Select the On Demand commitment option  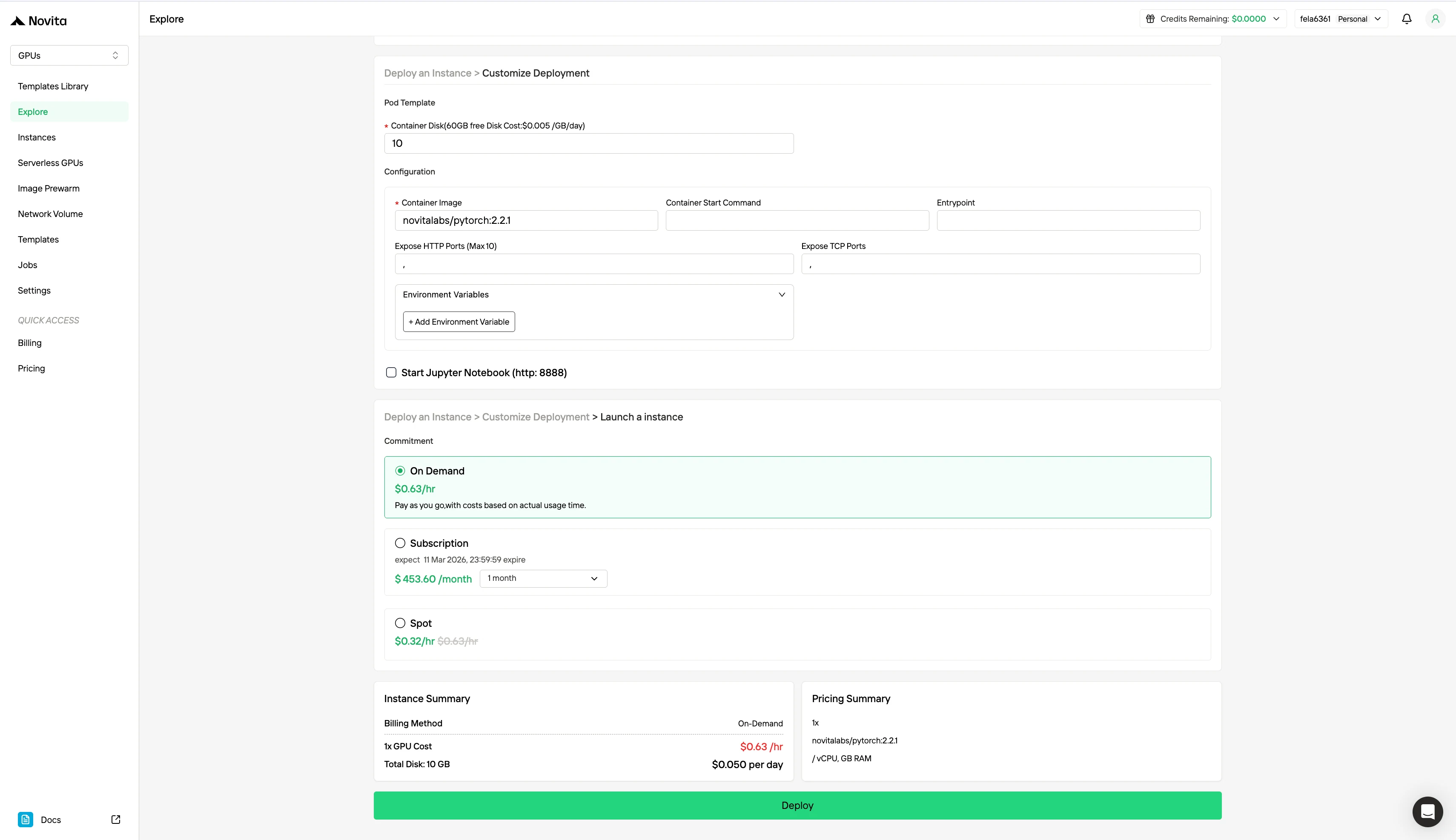click(x=400, y=471)
